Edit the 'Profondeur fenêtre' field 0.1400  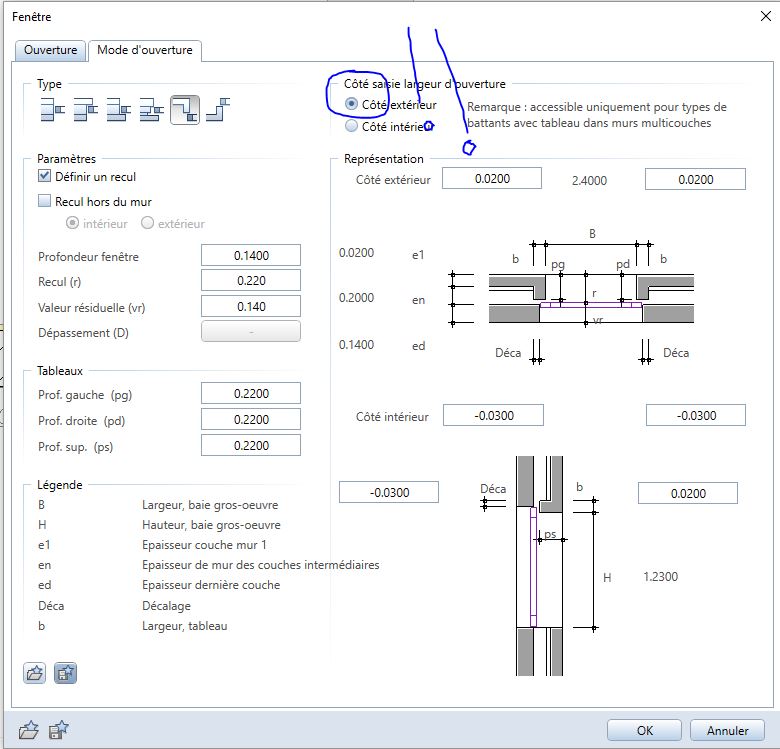251,255
